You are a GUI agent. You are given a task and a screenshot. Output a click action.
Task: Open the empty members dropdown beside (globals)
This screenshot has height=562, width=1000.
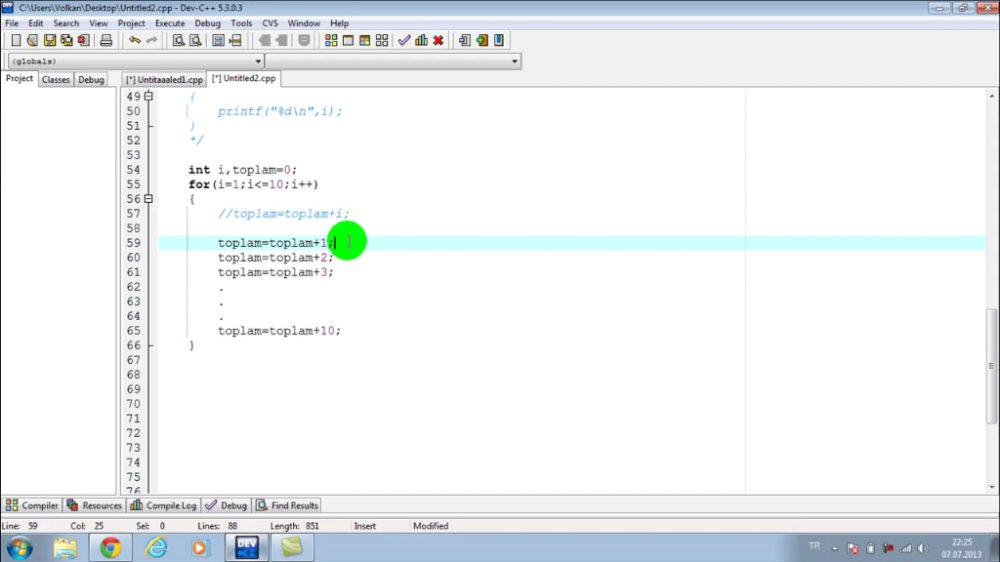(393, 61)
